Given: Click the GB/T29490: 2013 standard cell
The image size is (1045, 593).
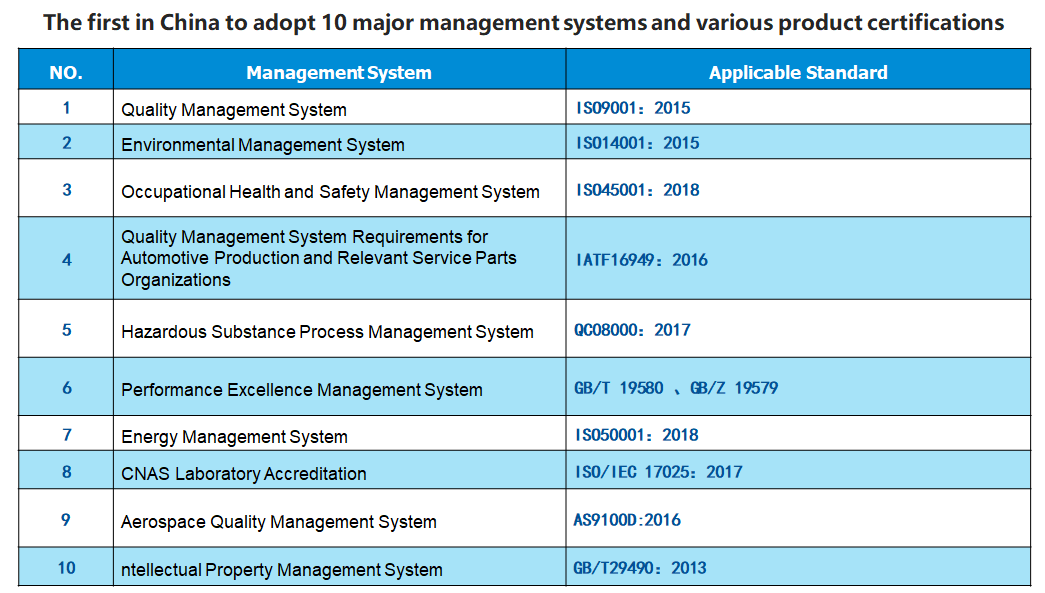Looking at the screenshot, I should coord(798,566).
